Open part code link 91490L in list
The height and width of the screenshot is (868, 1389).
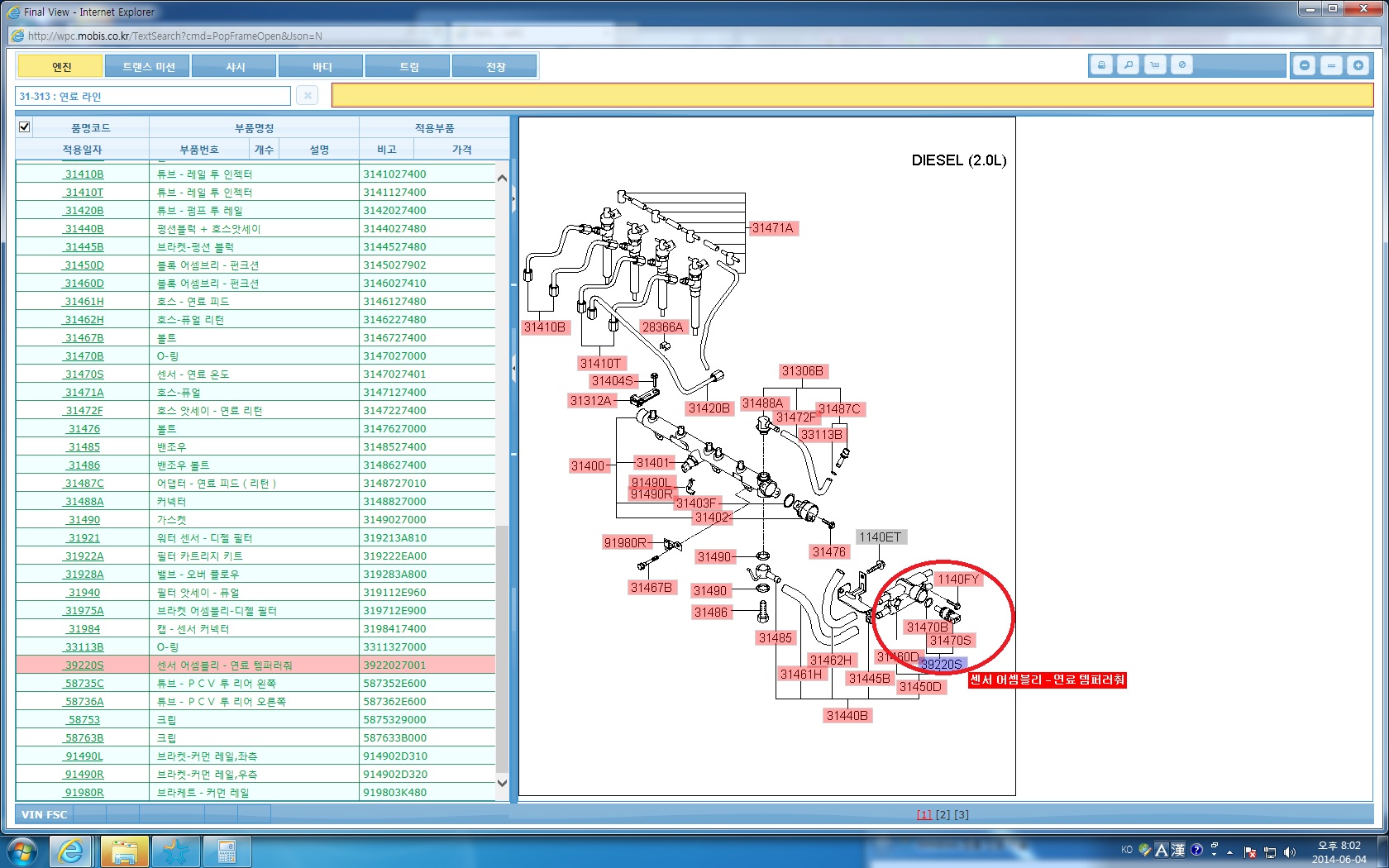click(x=84, y=756)
